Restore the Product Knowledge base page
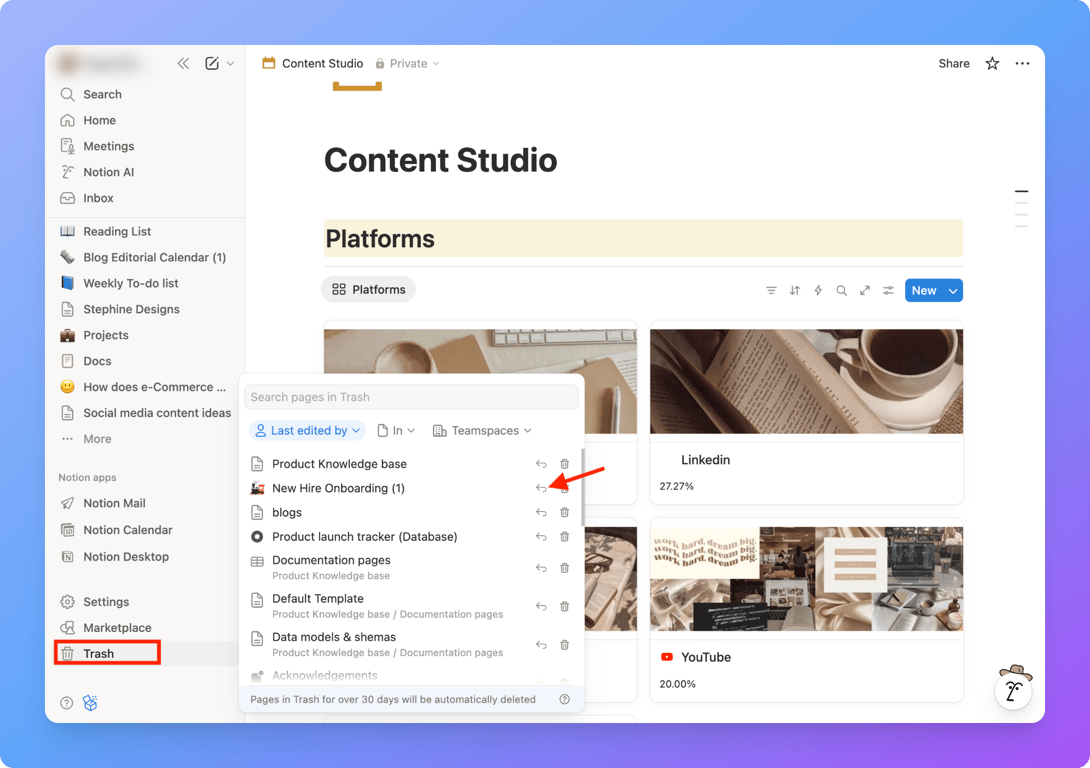 [541, 464]
